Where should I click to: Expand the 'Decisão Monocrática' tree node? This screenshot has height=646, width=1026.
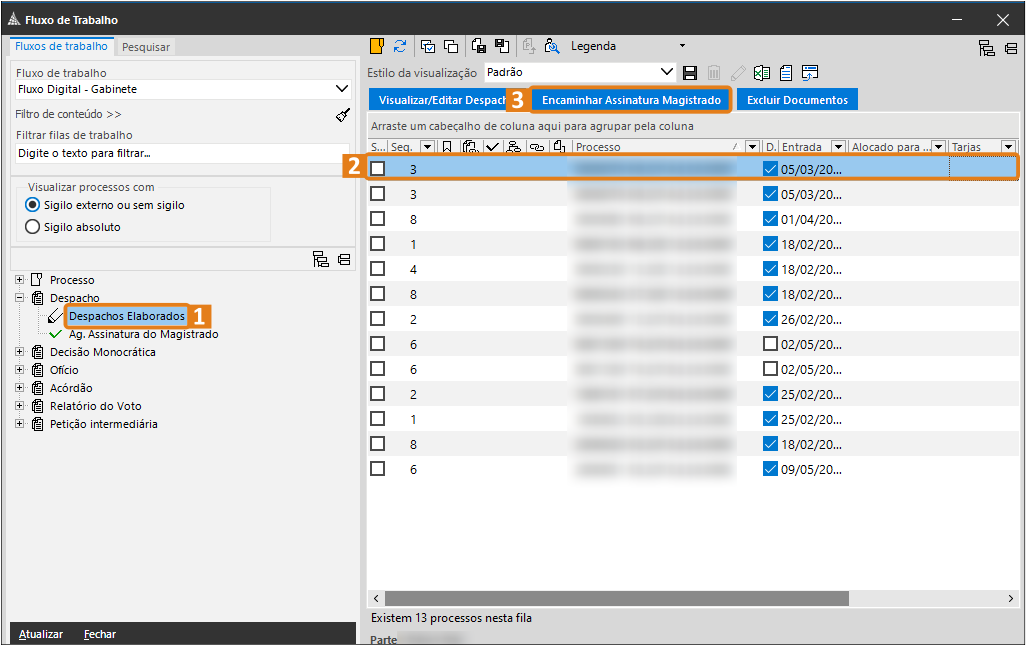20,352
